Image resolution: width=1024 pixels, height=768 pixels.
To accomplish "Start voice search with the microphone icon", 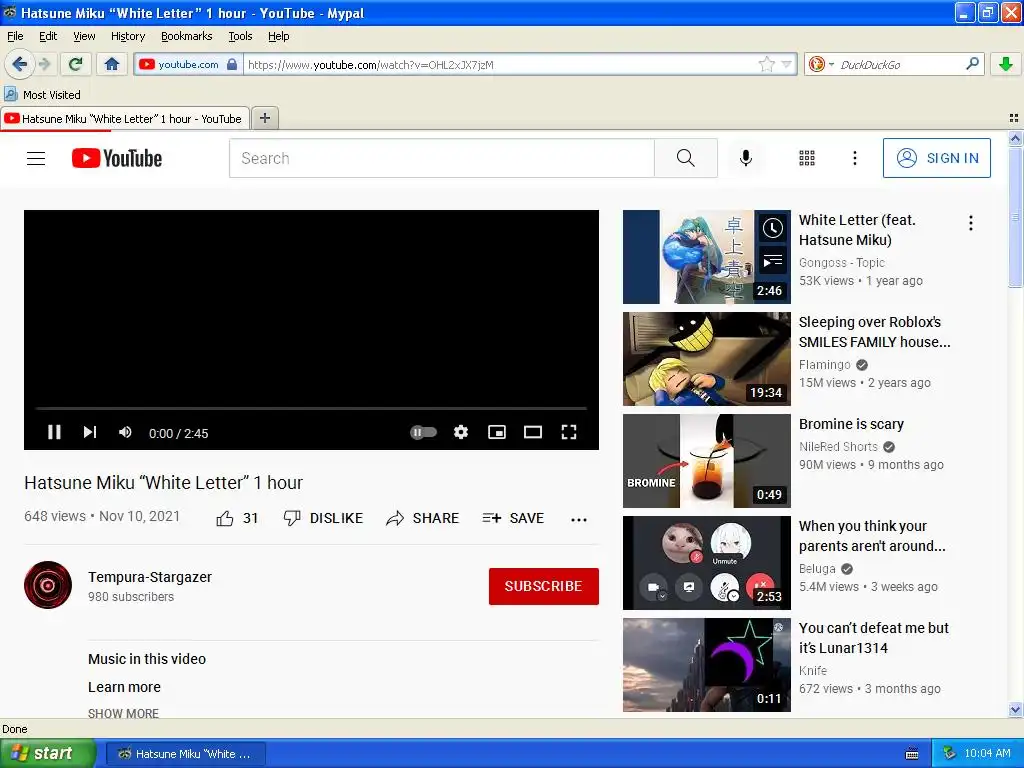I will coord(746,158).
